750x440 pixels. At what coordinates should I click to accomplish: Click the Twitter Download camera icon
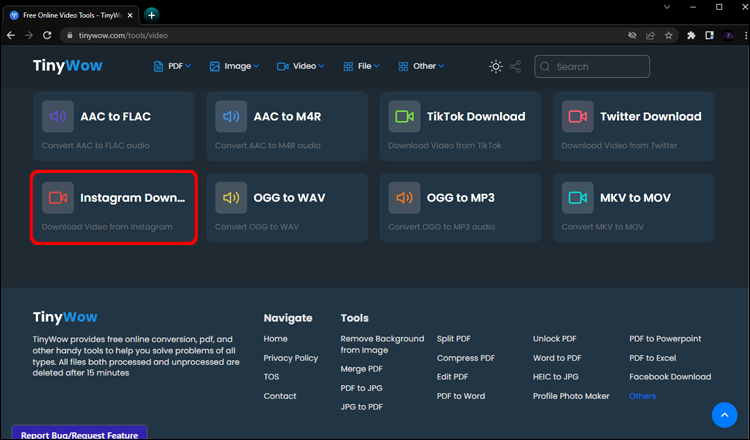coord(577,117)
